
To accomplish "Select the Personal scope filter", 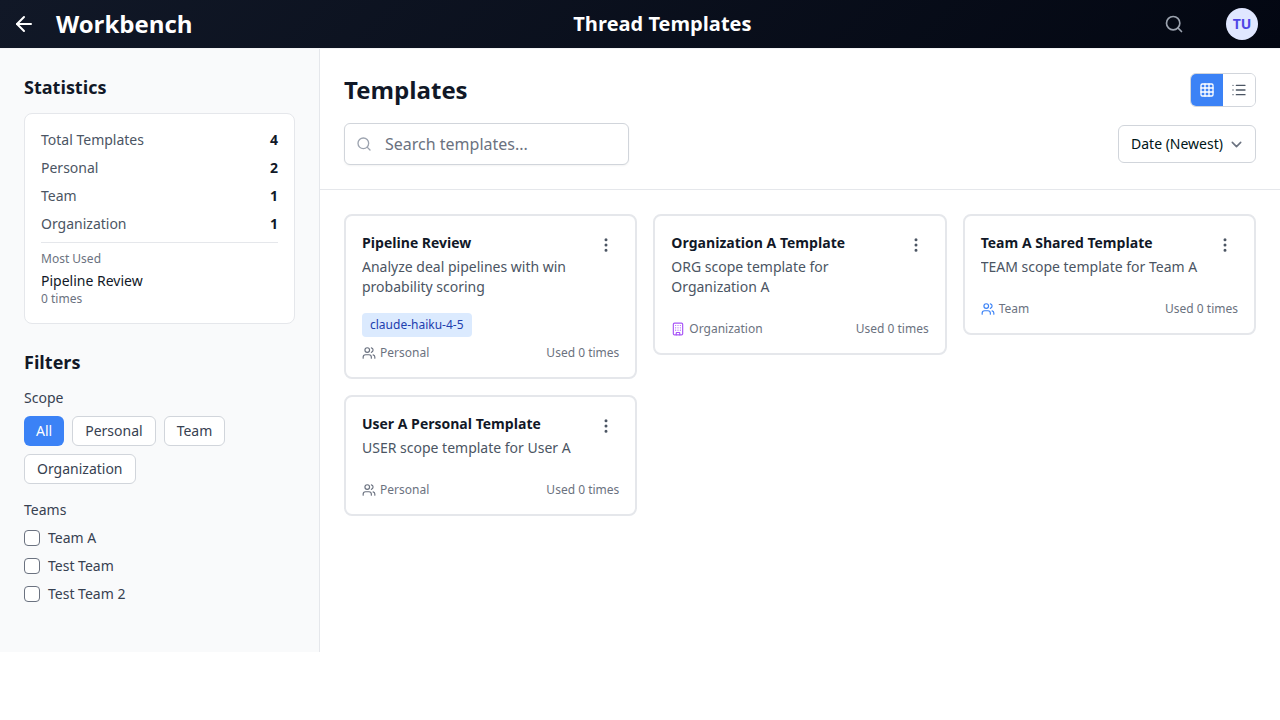I will [x=113, y=430].
